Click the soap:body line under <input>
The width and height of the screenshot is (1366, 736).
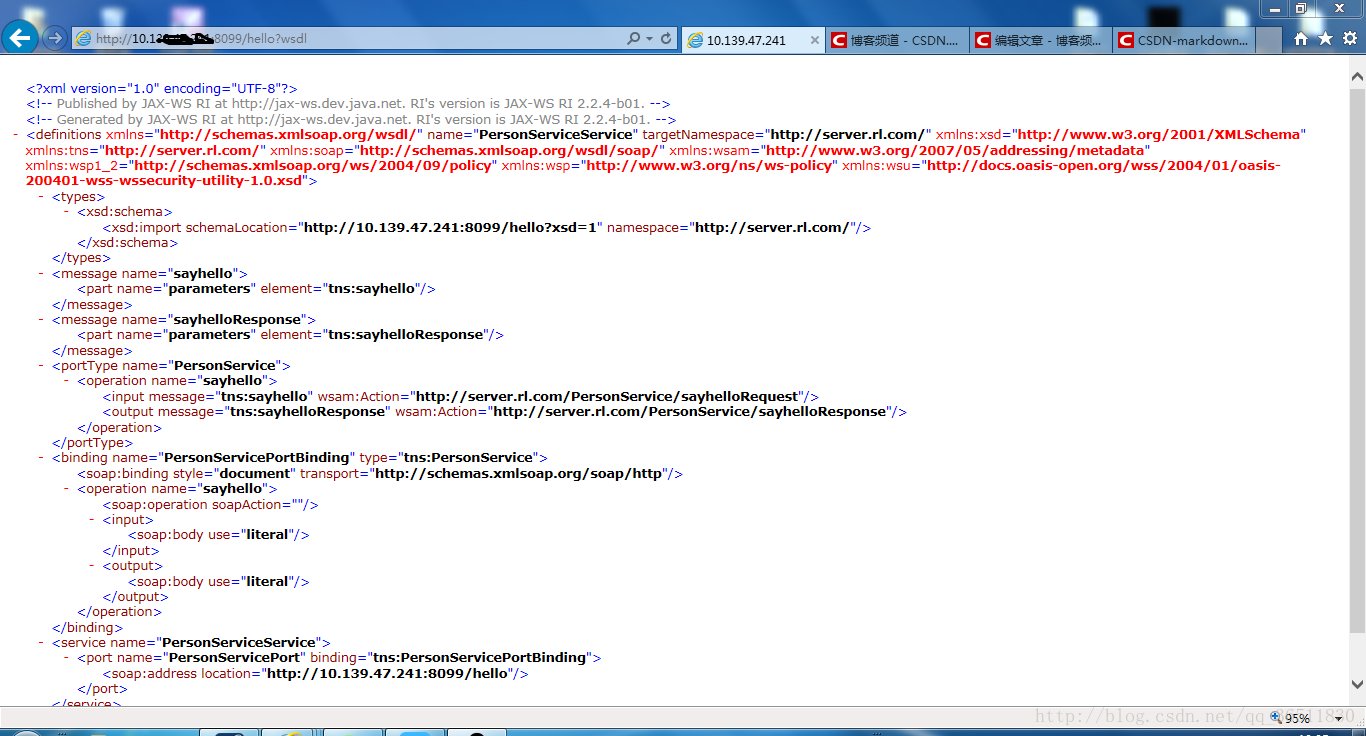[x=218, y=535]
